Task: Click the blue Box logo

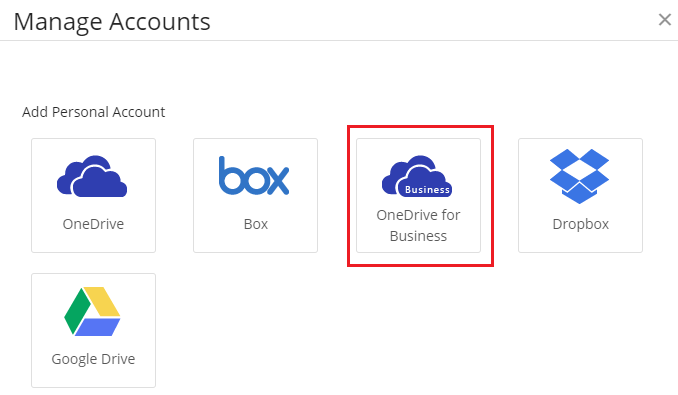Action: (254, 175)
